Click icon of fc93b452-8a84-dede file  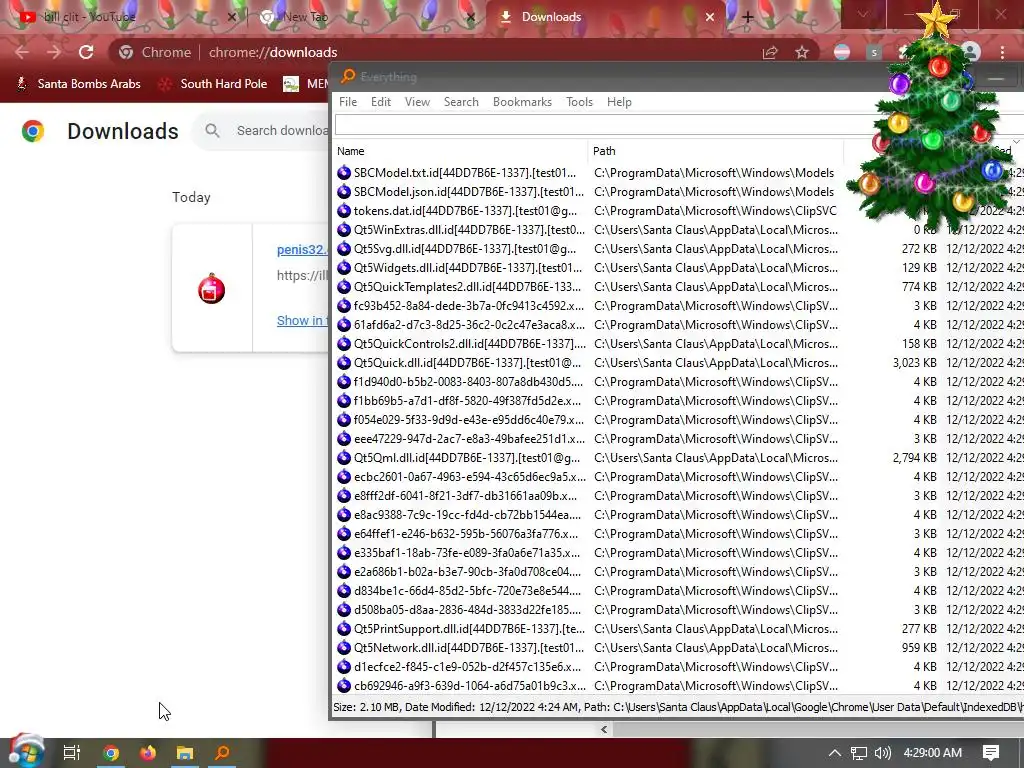point(344,306)
